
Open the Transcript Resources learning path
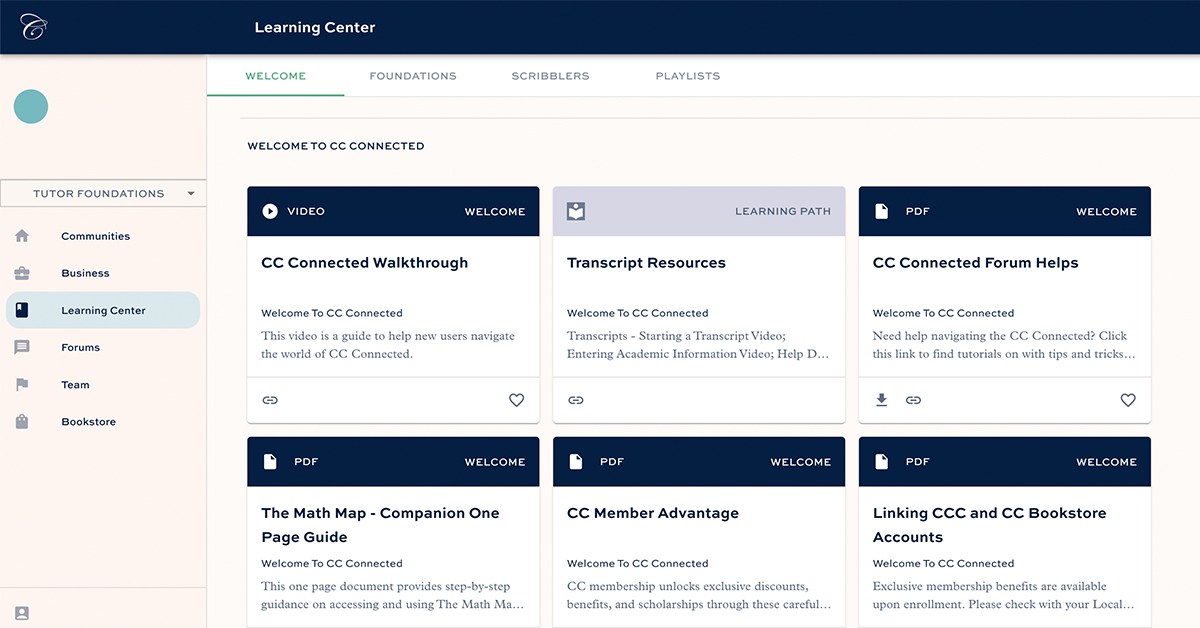[646, 263]
